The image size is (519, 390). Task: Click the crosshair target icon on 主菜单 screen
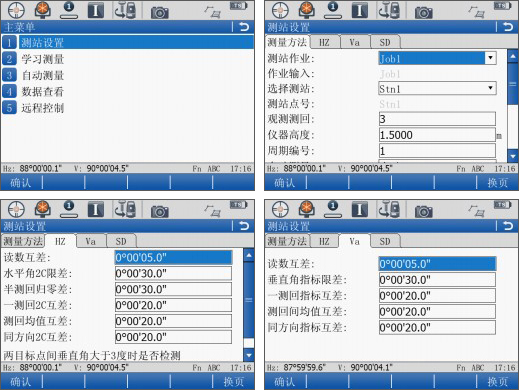[16, 10]
